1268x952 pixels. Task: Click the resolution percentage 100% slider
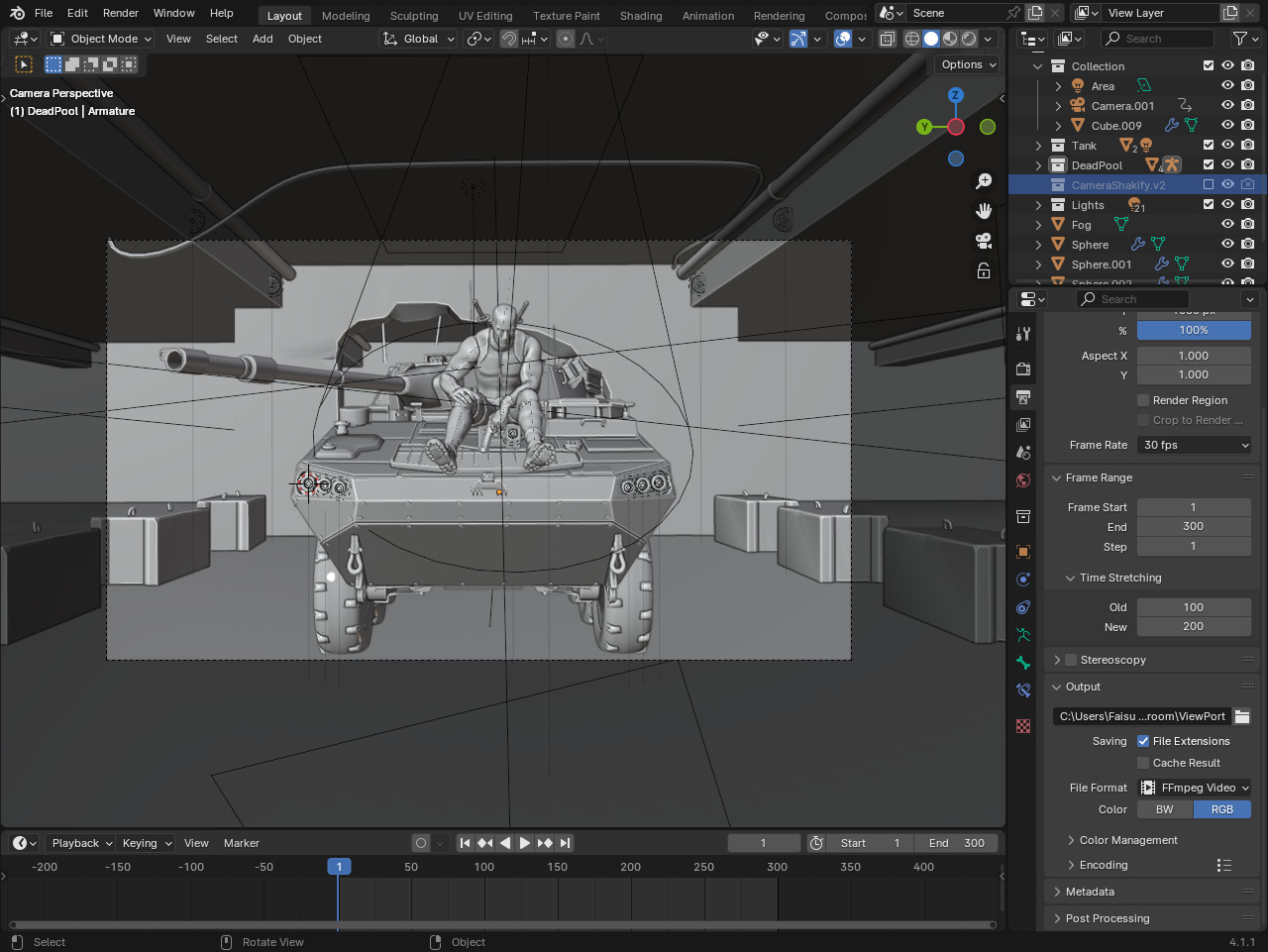click(1194, 330)
